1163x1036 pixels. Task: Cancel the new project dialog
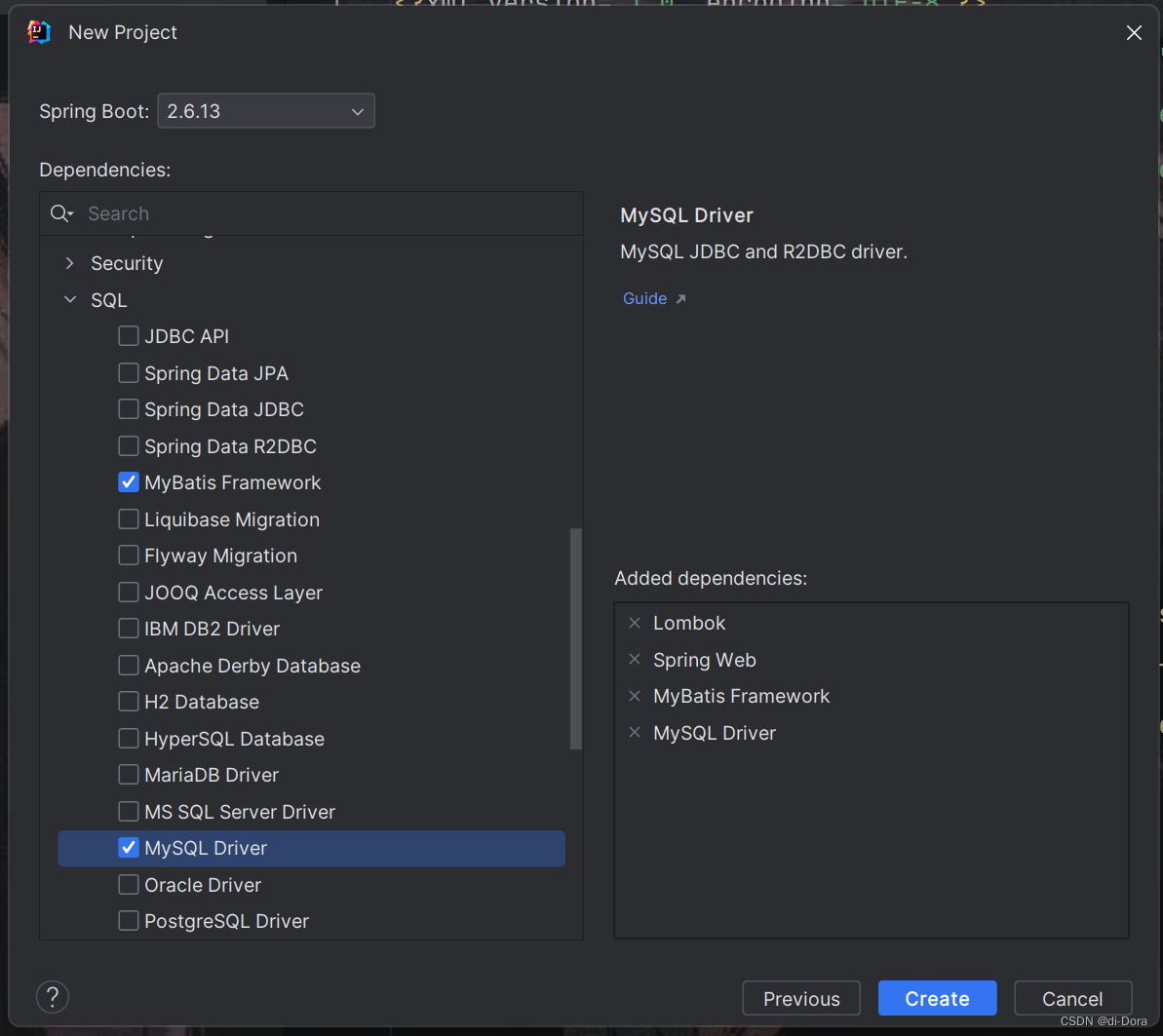click(1072, 998)
